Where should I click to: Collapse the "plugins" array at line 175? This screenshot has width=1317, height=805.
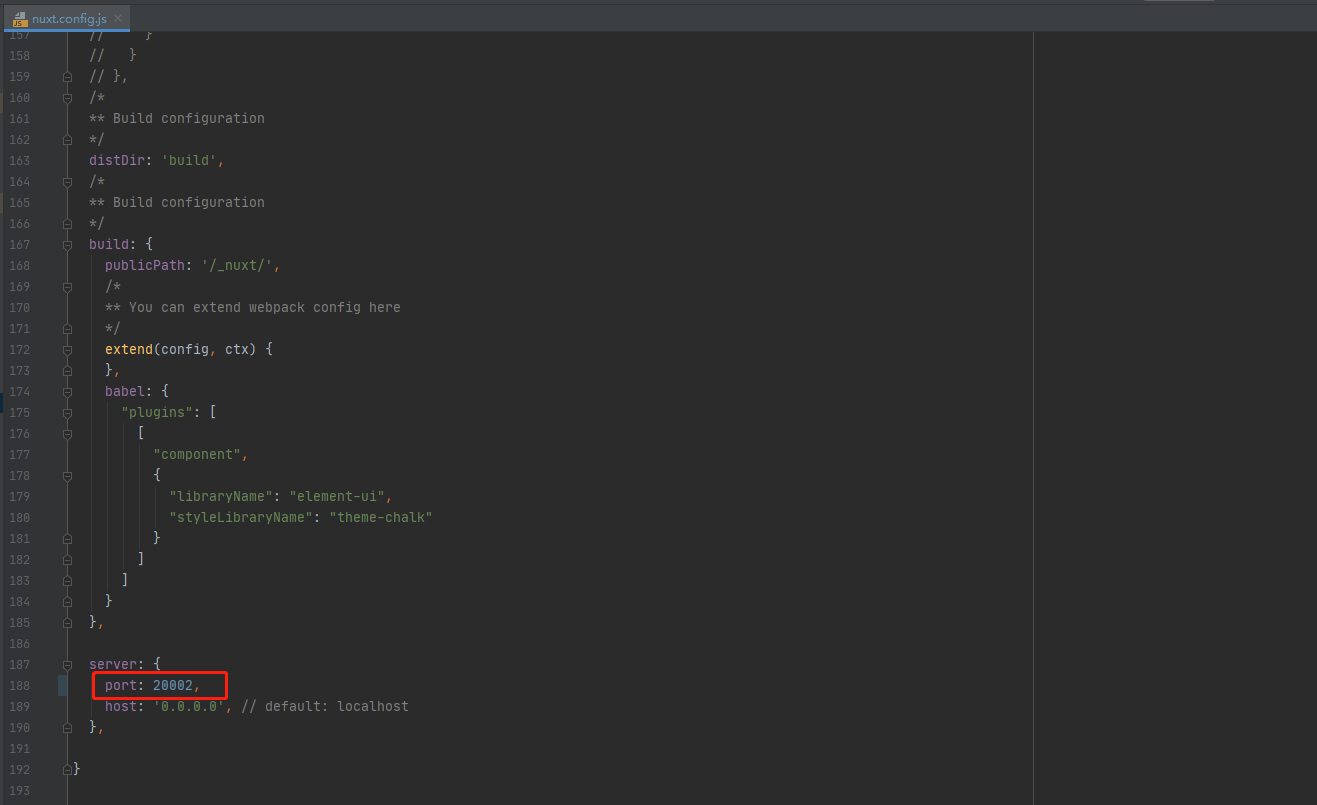point(67,412)
